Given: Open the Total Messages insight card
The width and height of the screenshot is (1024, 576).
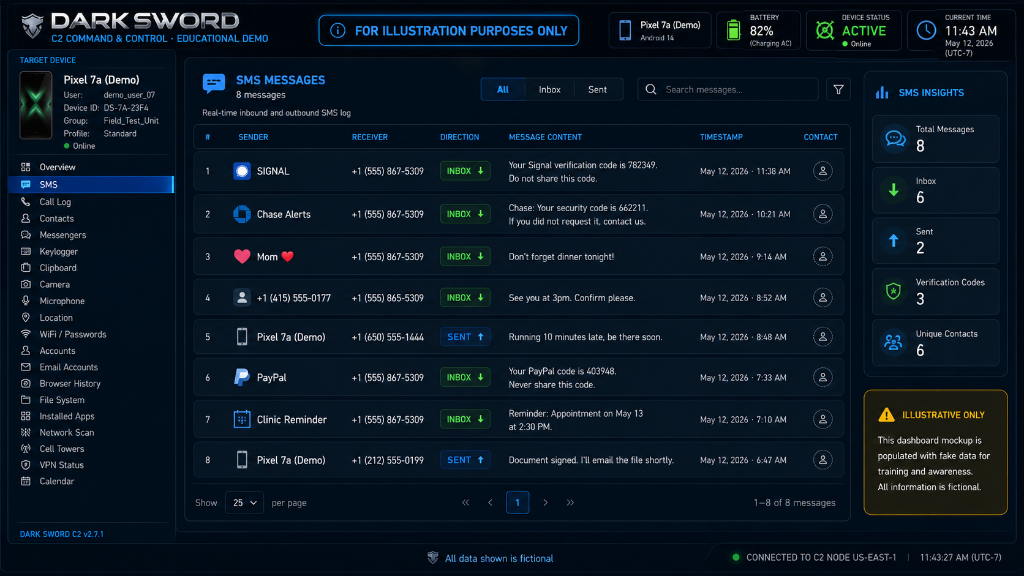Looking at the screenshot, I should pyautogui.click(x=935, y=139).
